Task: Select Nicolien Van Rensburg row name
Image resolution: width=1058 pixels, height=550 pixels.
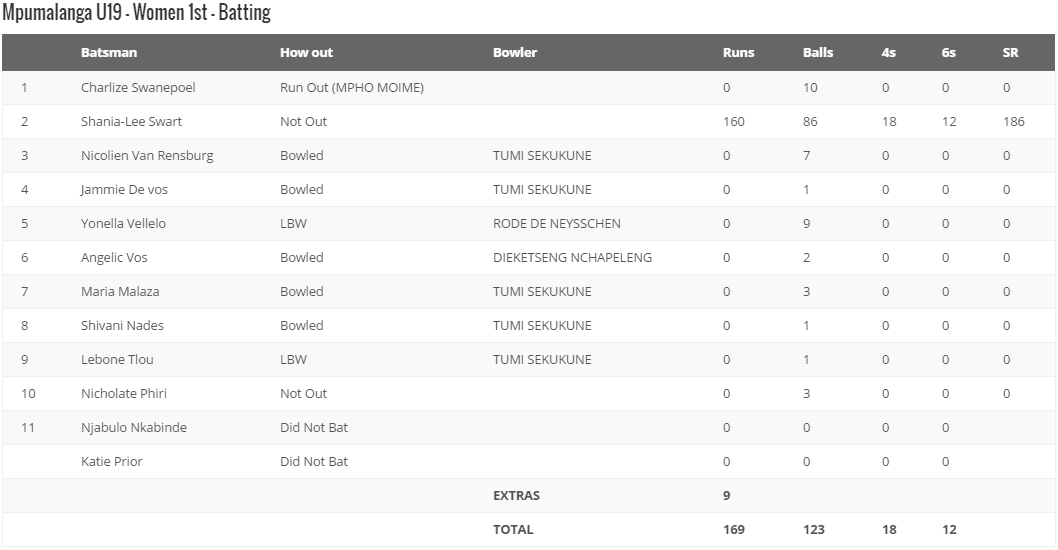Action: click(147, 156)
